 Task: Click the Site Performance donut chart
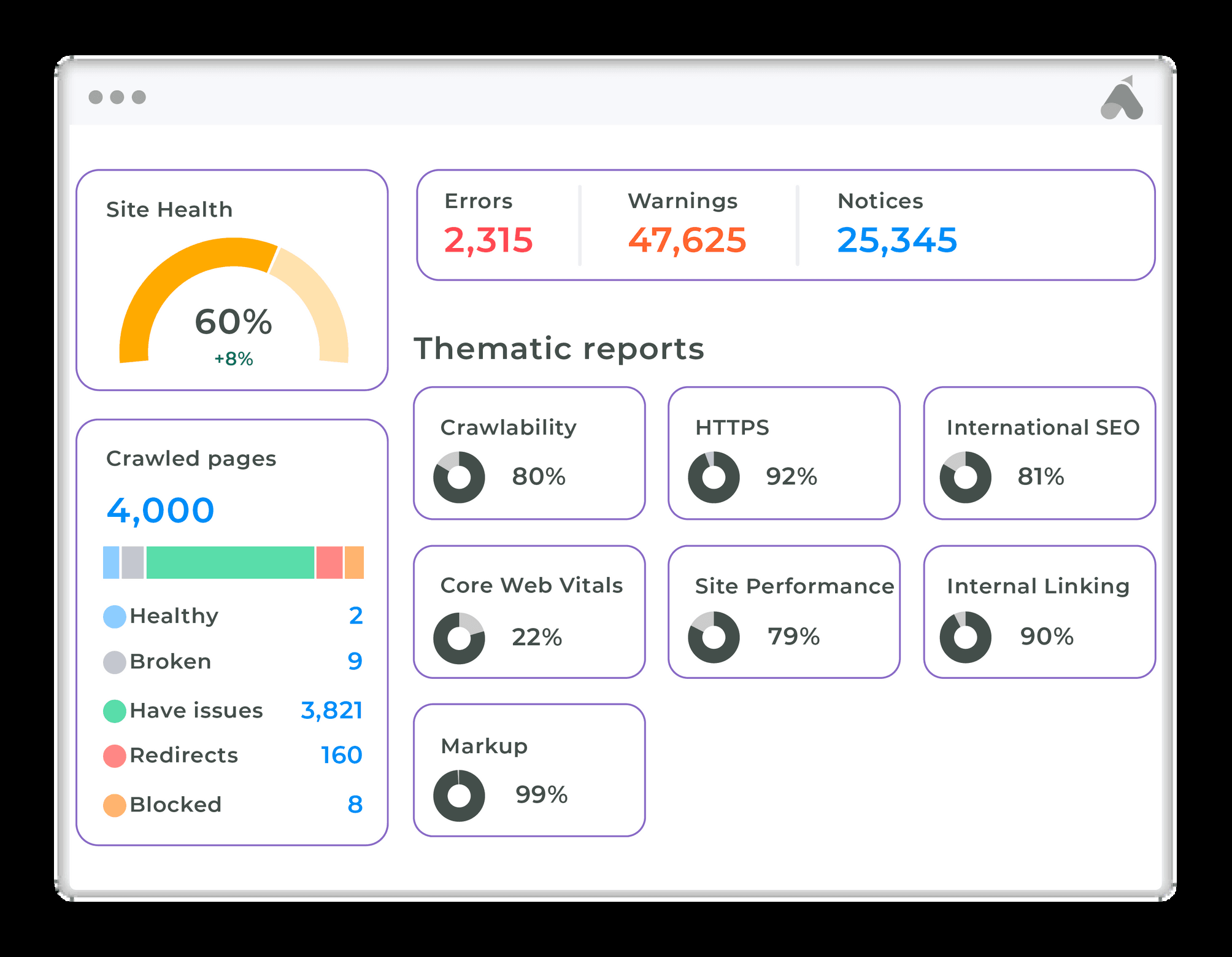(x=714, y=637)
